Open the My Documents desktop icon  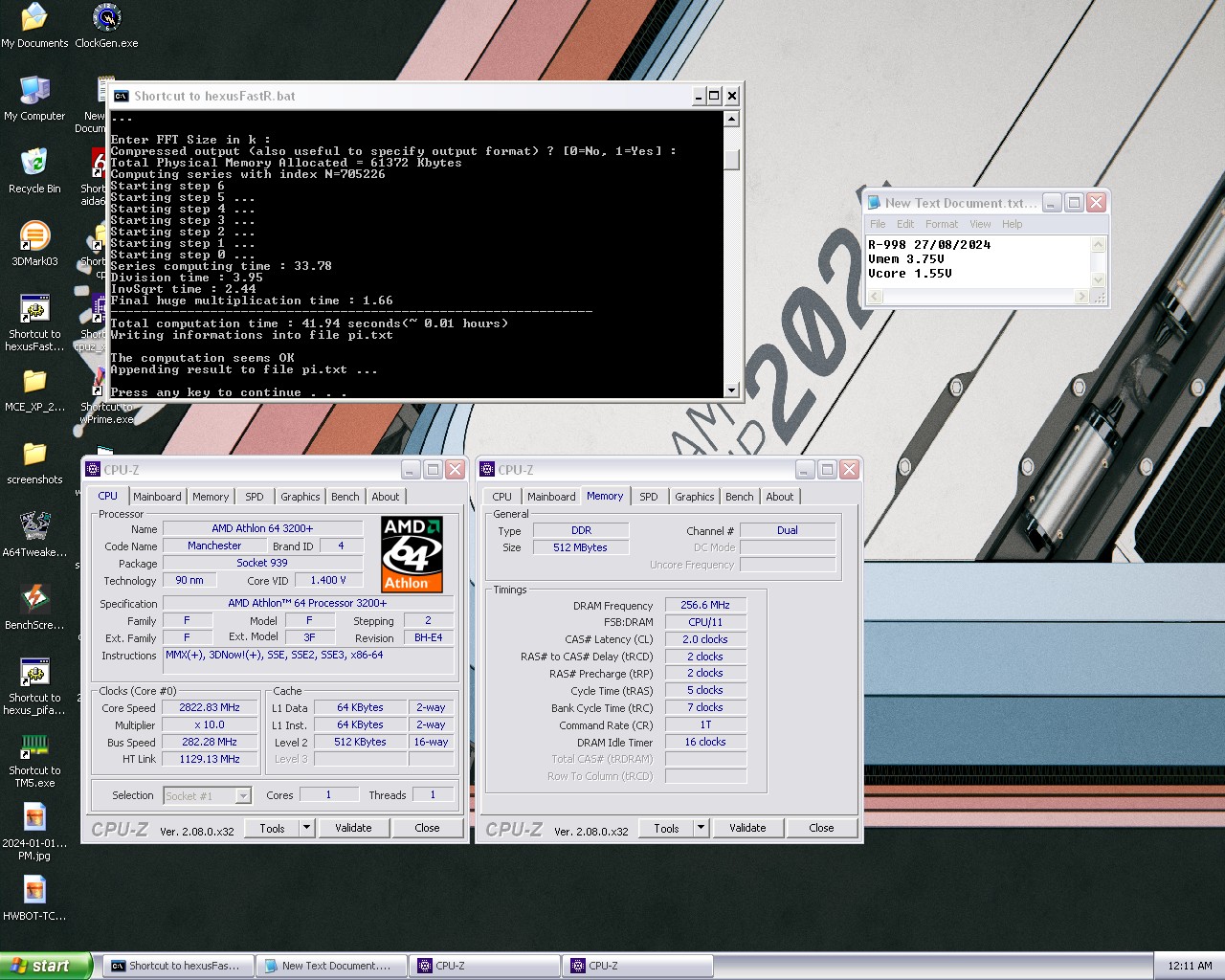(x=34, y=26)
